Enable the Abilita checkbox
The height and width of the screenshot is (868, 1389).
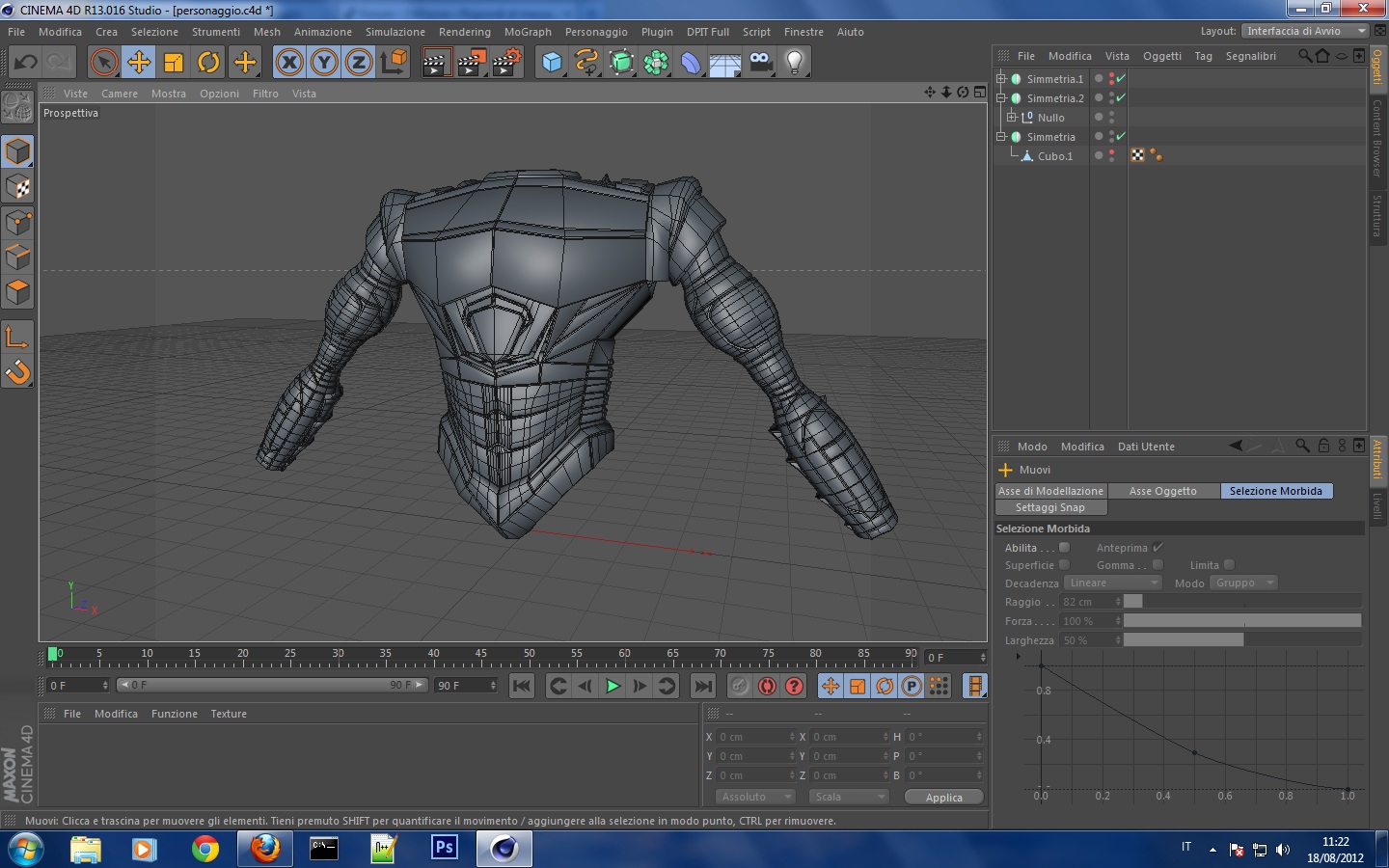tap(1065, 548)
